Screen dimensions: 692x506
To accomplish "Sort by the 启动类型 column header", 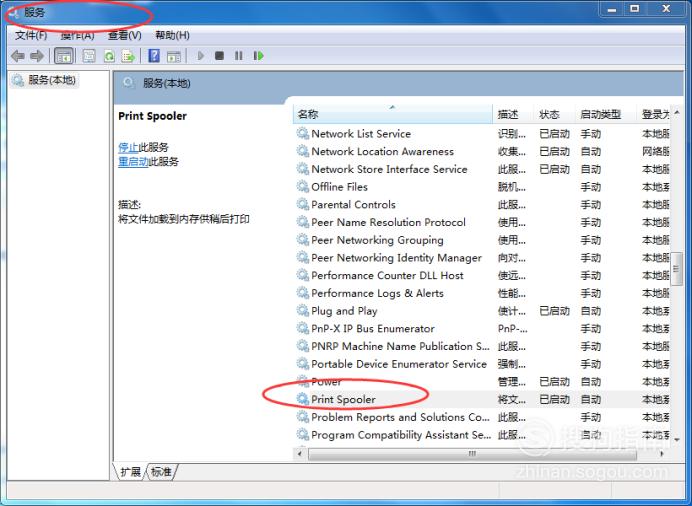I will coord(606,114).
